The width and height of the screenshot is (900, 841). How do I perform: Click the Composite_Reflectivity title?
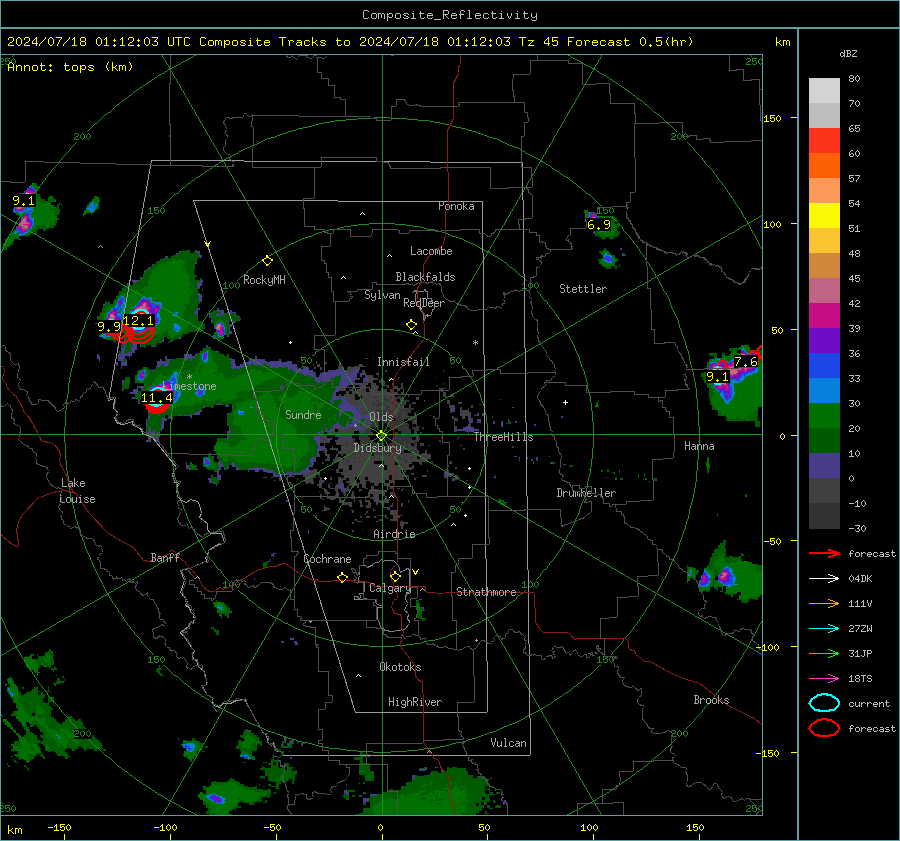450,15
